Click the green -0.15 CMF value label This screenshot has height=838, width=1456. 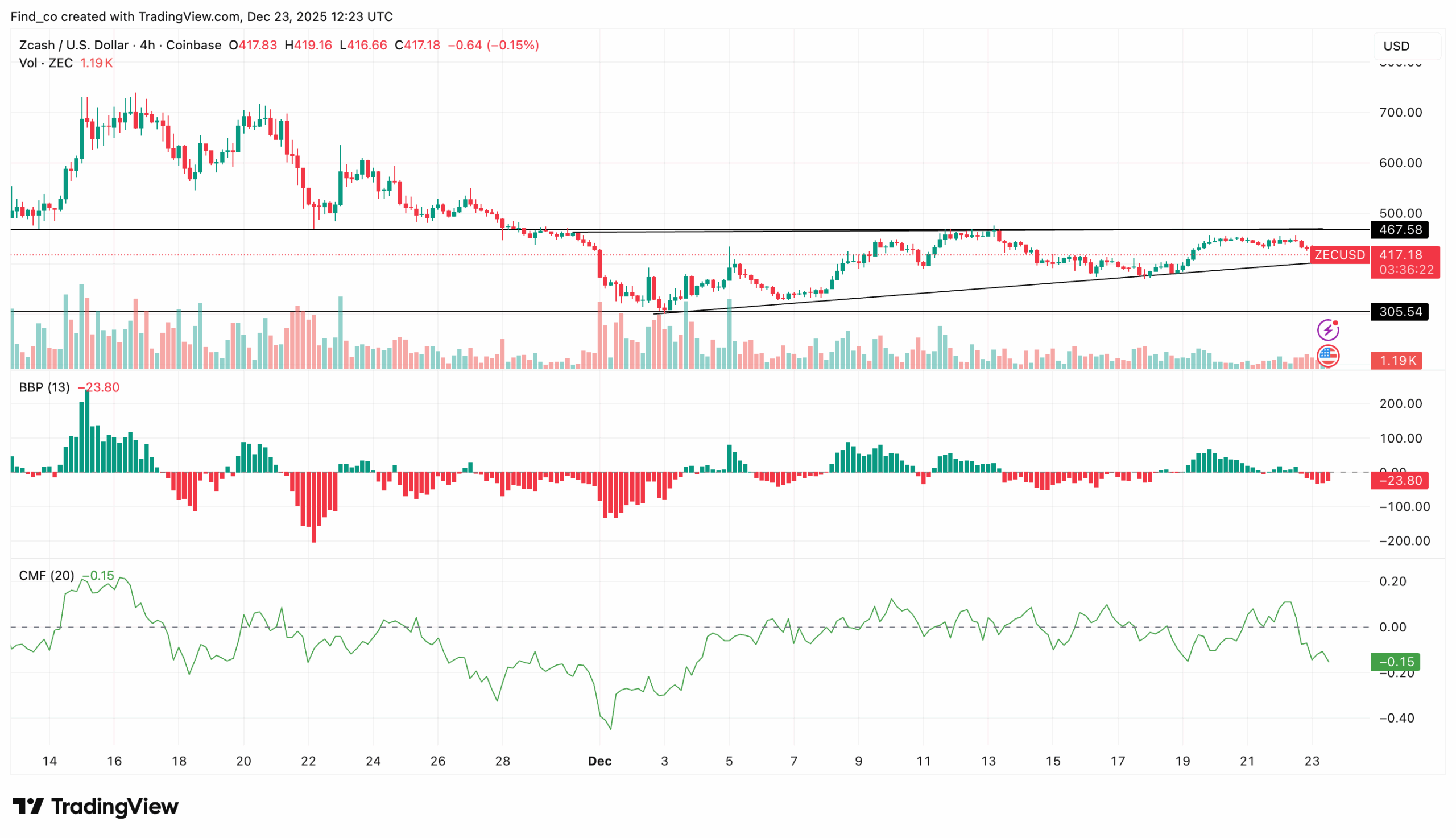click(x=1395, y=662)
